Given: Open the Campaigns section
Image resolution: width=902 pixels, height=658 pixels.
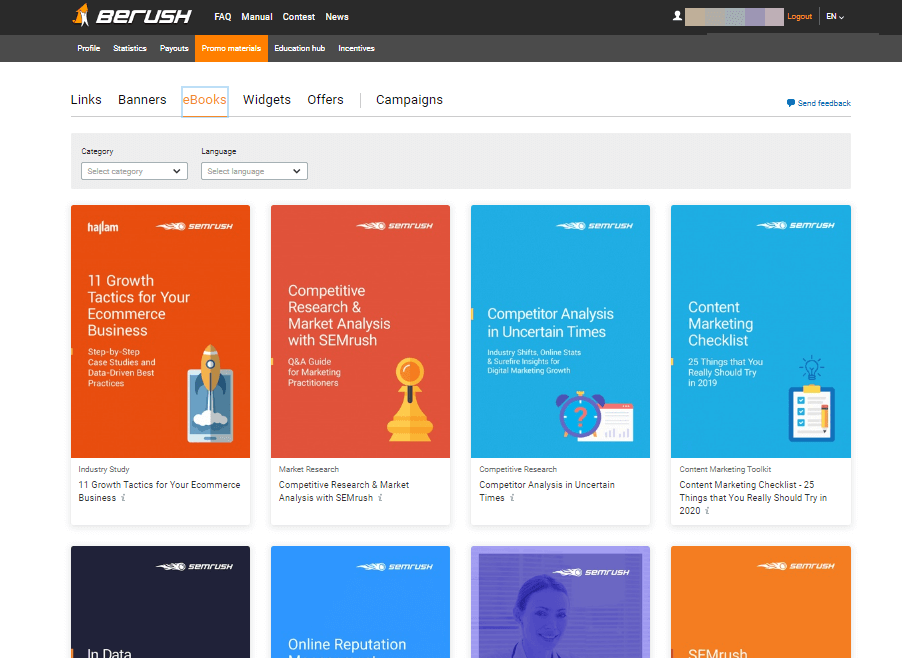Looking at the screenshot, I should pyautogui.click(x=409, y=100).
